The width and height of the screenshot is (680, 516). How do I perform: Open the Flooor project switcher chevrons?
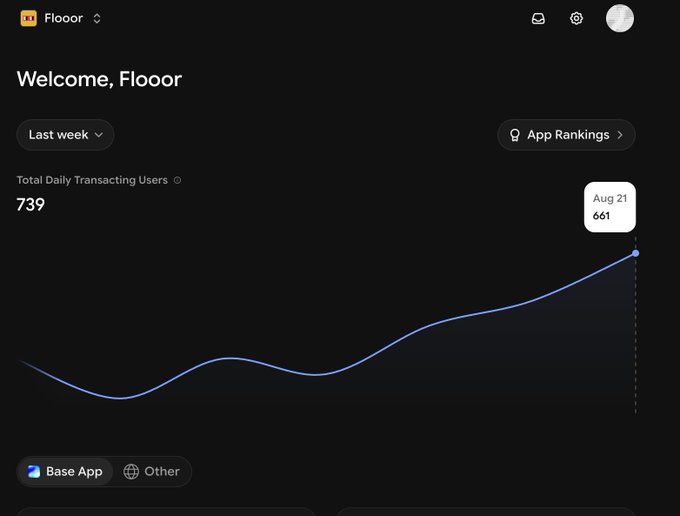[97, 18]
